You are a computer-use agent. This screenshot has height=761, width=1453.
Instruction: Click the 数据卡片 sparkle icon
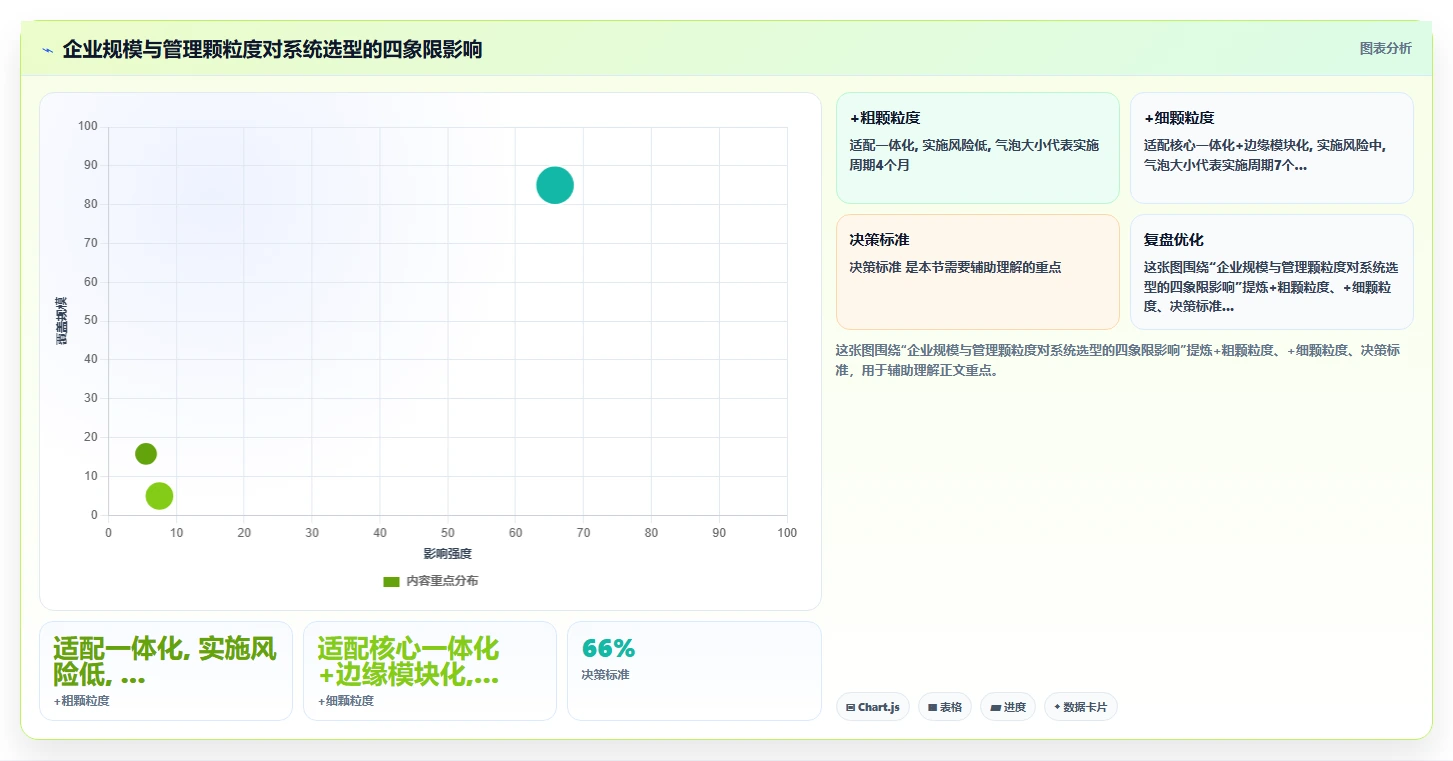point(1057,707)
